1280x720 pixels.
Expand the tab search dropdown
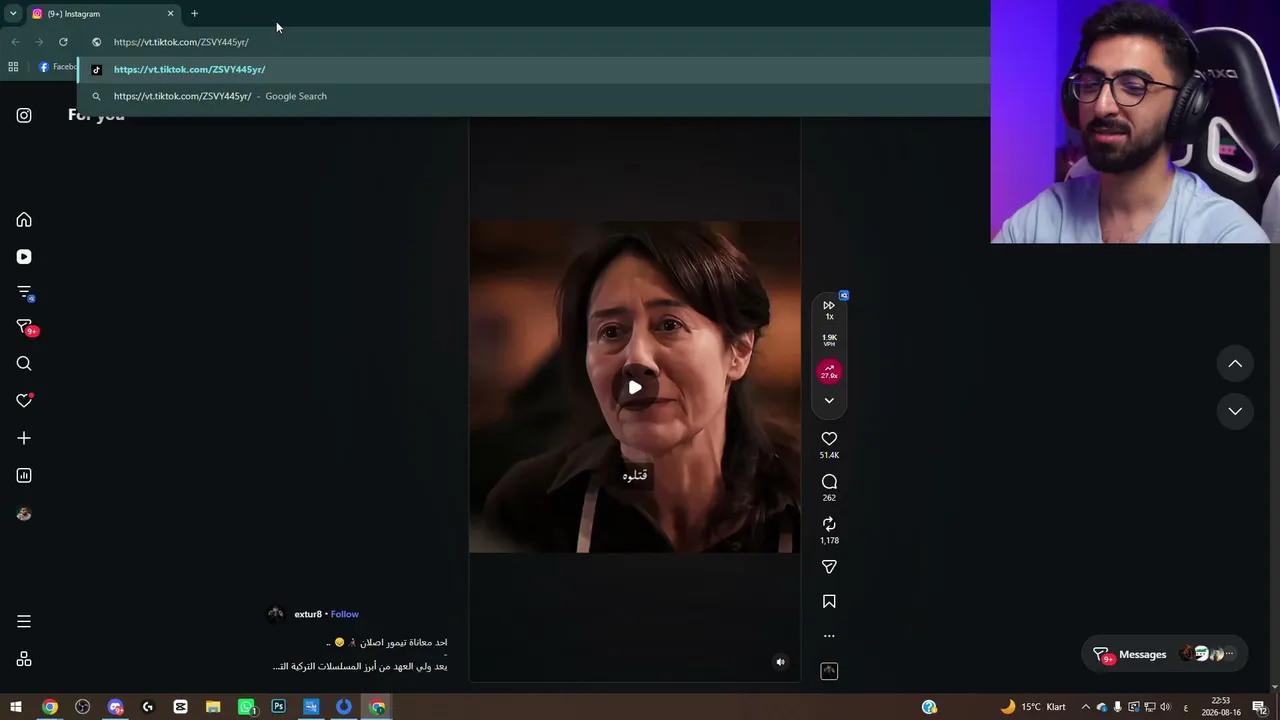(13, 14)
